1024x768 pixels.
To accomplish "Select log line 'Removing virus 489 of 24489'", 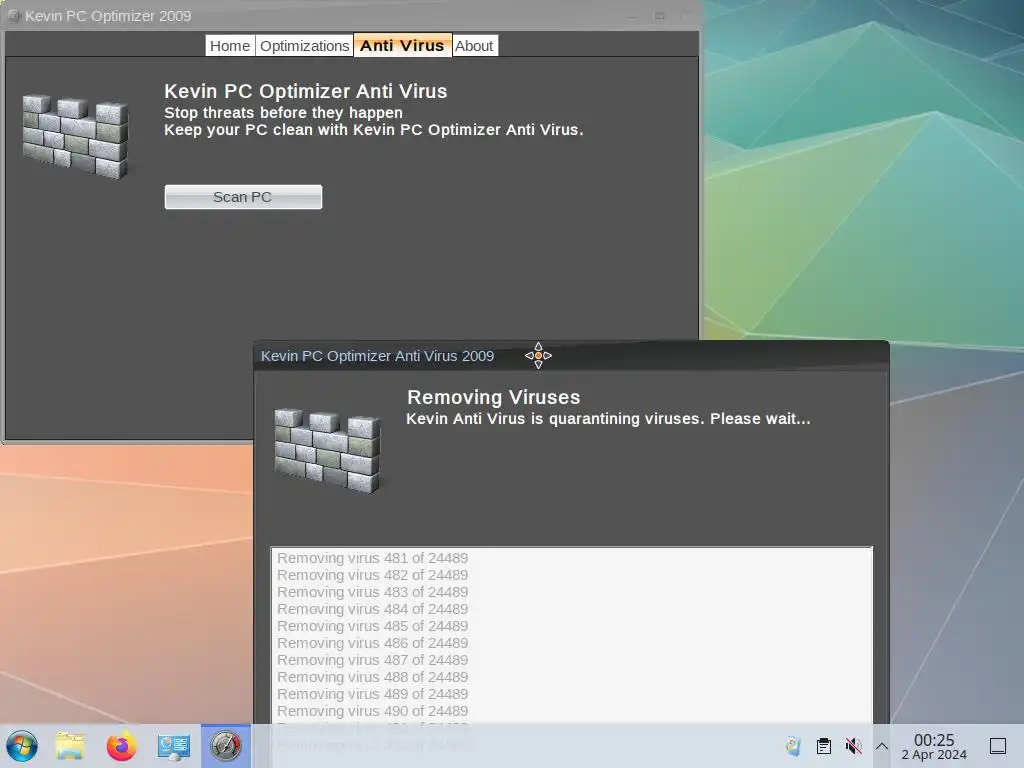I will [x=372, y=694].
